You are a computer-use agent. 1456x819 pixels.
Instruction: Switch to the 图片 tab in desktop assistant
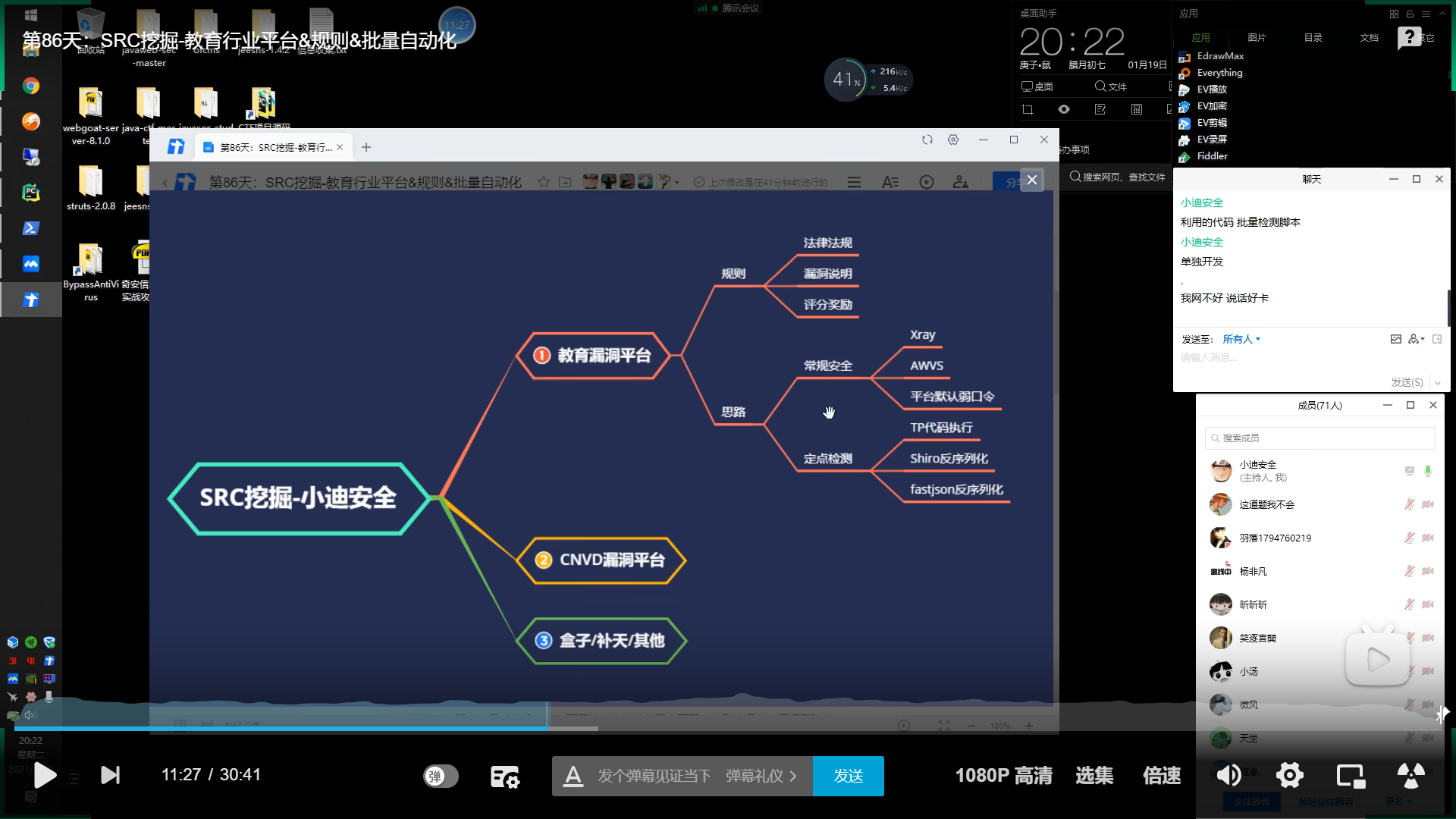pyautogui.click(x=1257, y=37)
